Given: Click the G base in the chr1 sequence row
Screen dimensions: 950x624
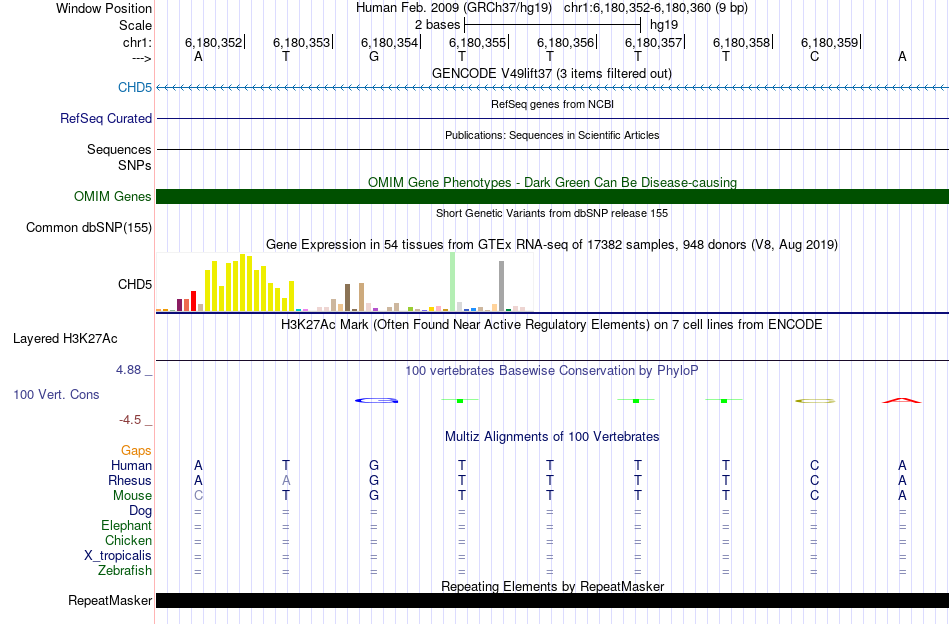Looking at the screenshot, I should [x=374, y=56].
